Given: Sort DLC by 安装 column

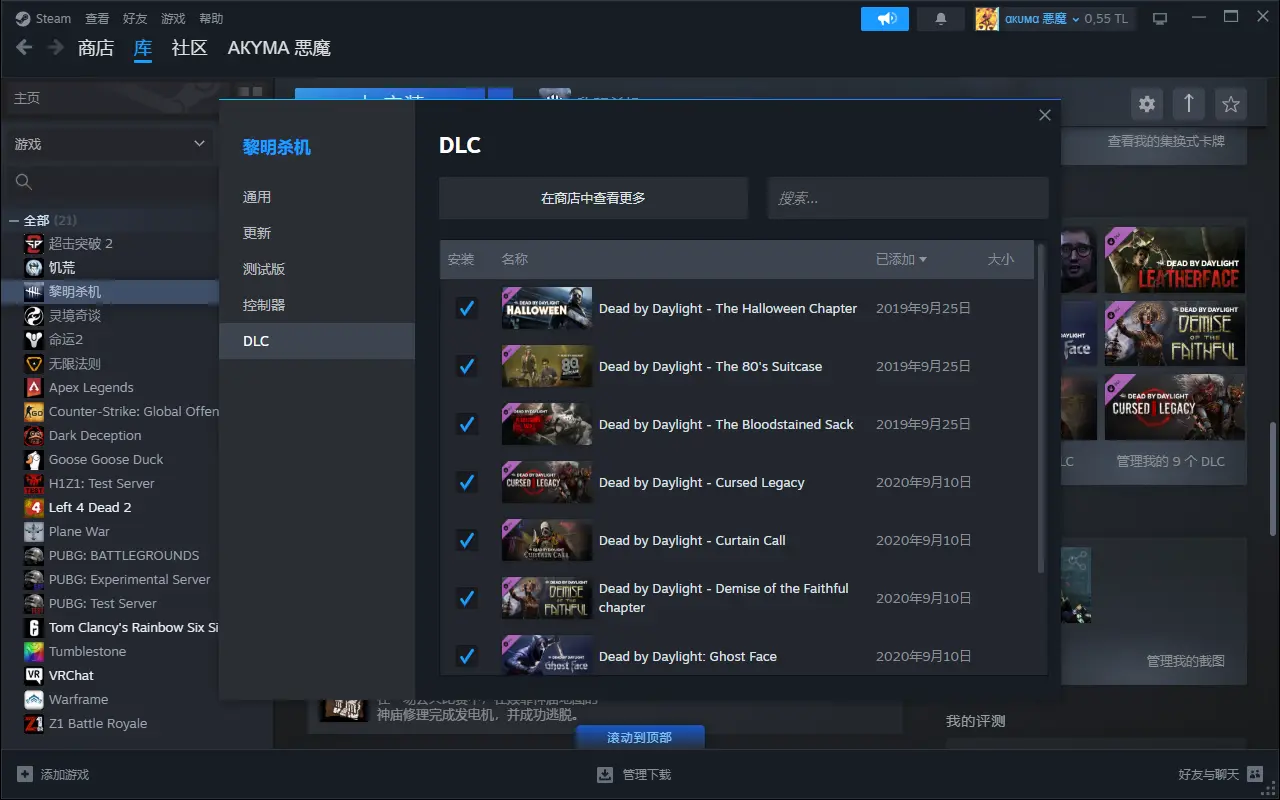Looking at the screenshot, I should [x=461, y=259].
